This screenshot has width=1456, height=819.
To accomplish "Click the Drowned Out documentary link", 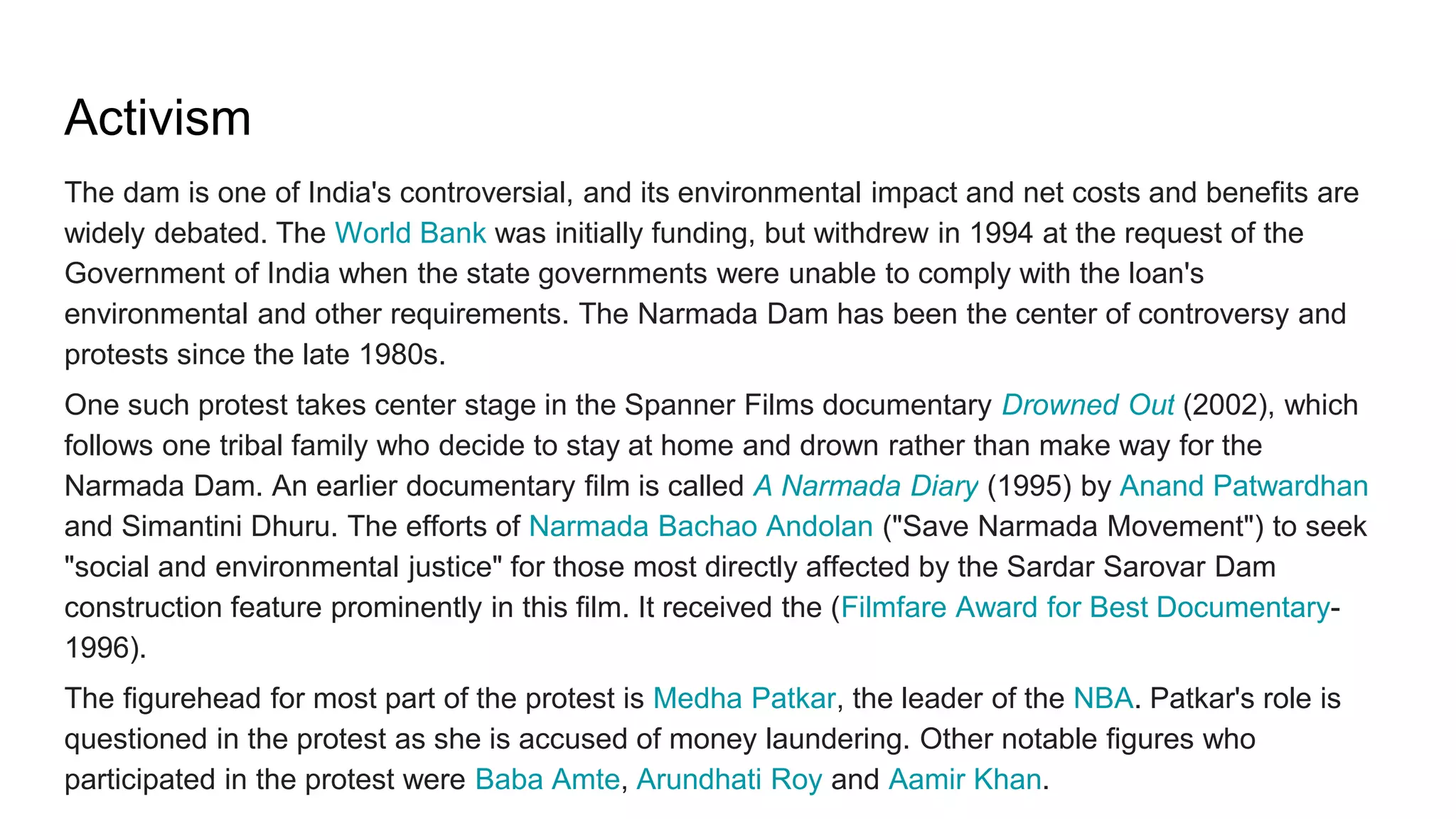I will [1087, 405].
